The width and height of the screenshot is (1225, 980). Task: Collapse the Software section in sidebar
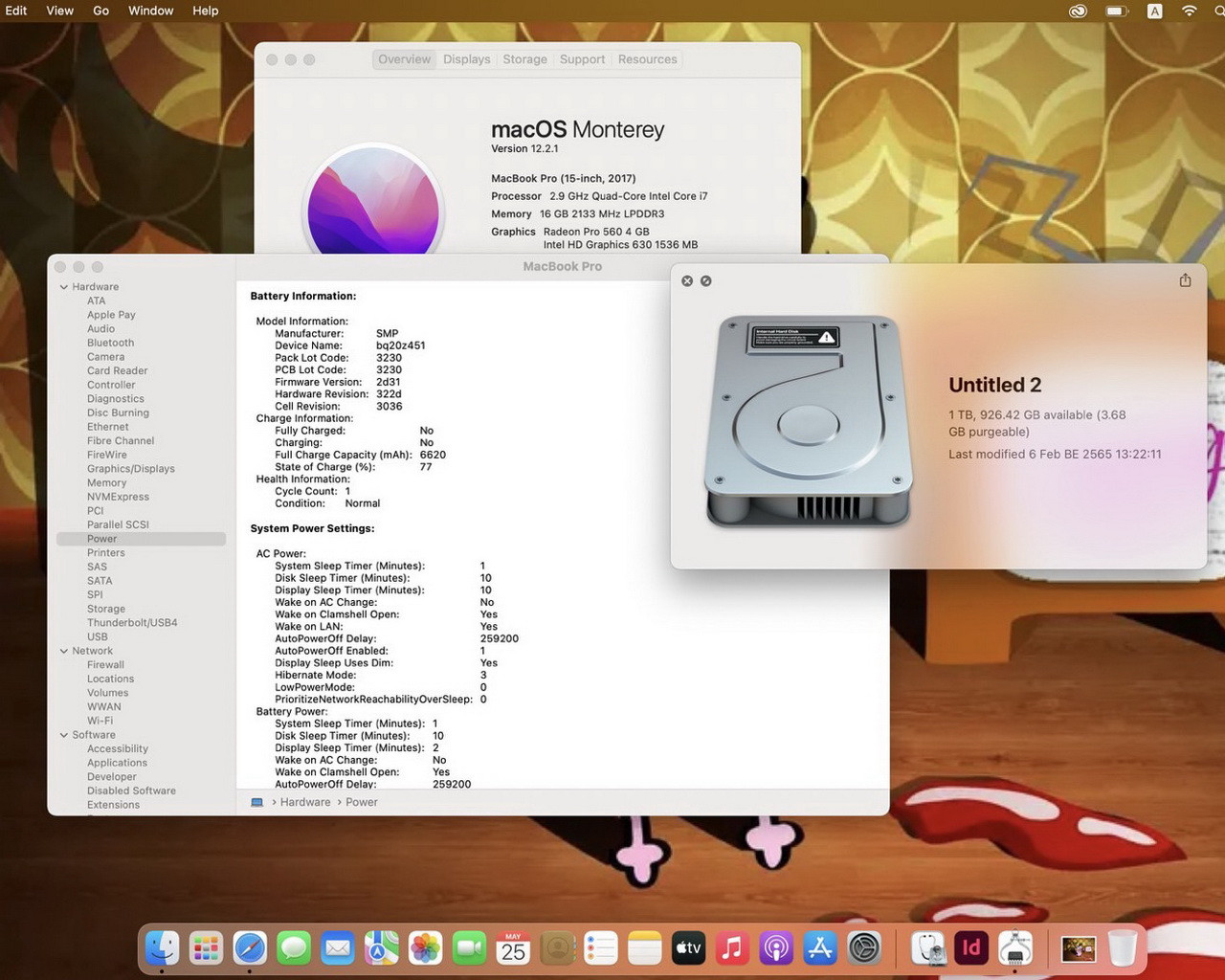pos(64,735)
